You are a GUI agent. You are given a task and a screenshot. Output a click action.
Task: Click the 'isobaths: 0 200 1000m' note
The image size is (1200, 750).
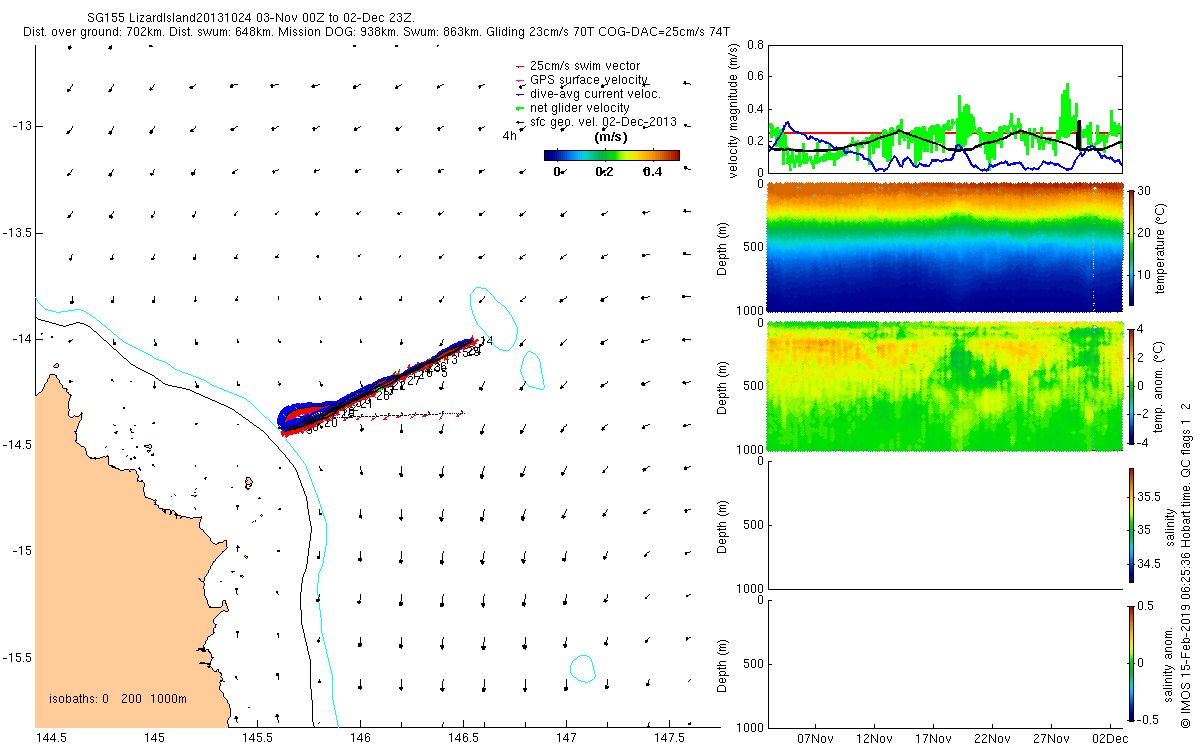pos(117,698)
